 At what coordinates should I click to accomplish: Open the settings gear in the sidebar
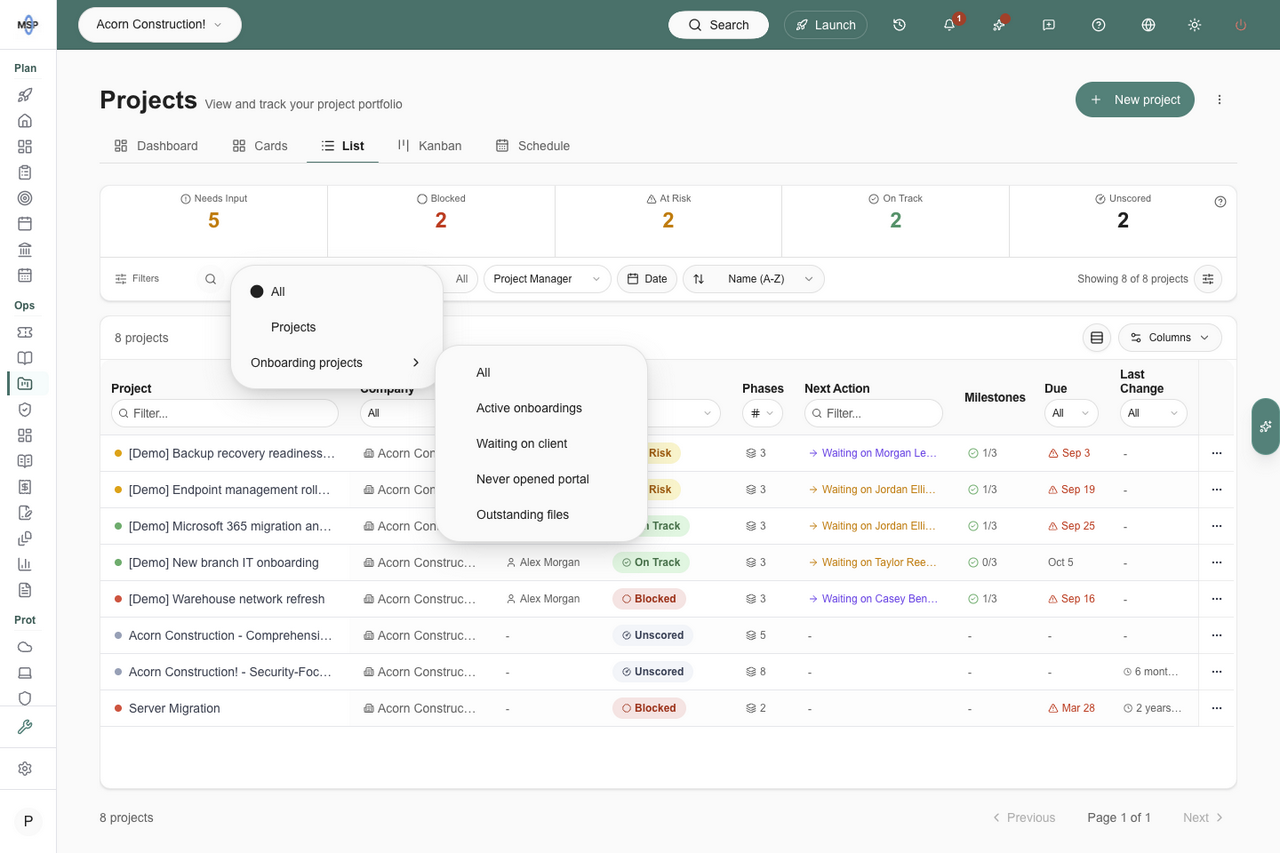(x=25, y=769)
